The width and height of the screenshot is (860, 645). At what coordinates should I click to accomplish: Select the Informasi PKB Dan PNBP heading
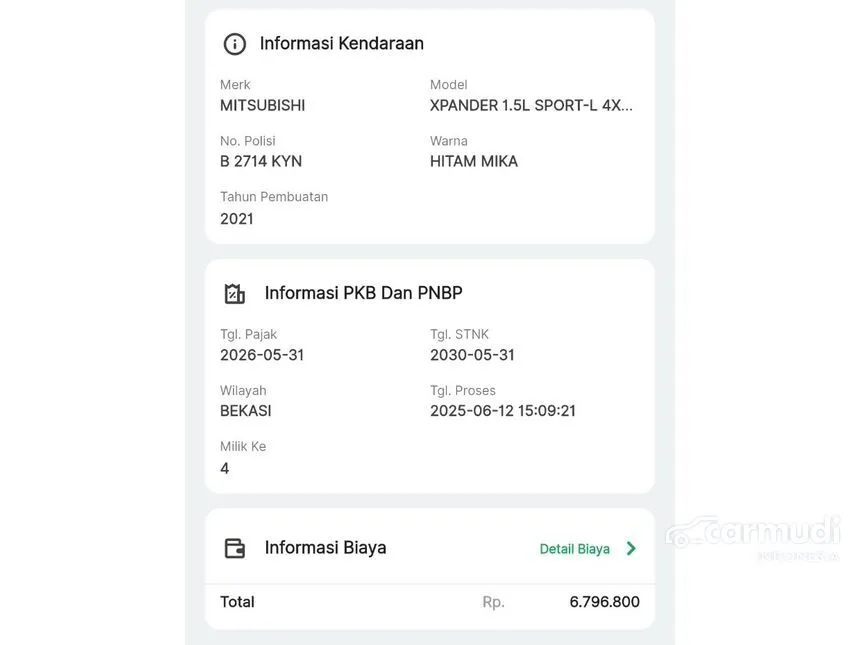(x=364, y=293)
